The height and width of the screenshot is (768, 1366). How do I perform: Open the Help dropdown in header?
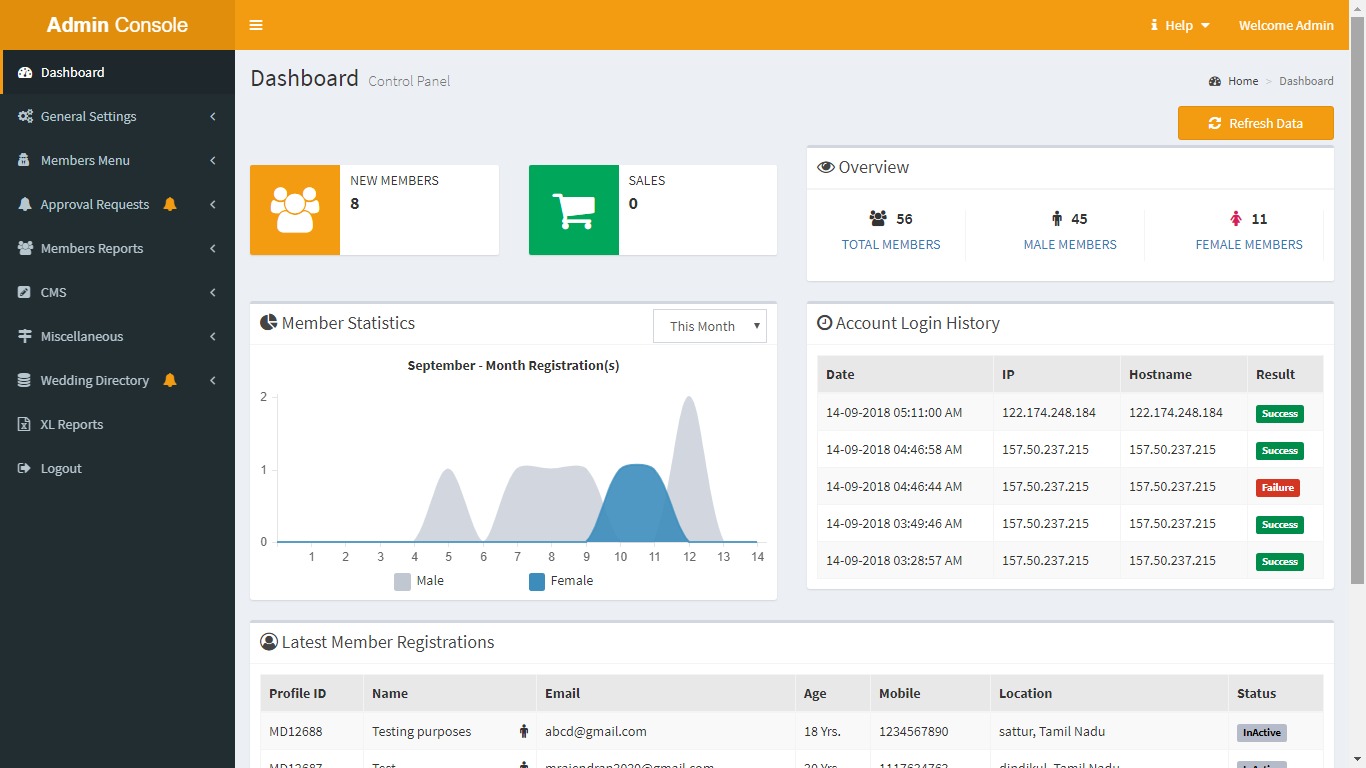[1180, 25]
